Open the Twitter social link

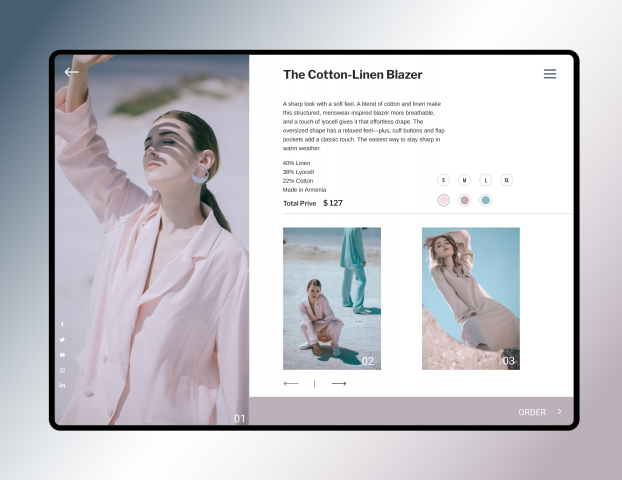click(62, 340)
